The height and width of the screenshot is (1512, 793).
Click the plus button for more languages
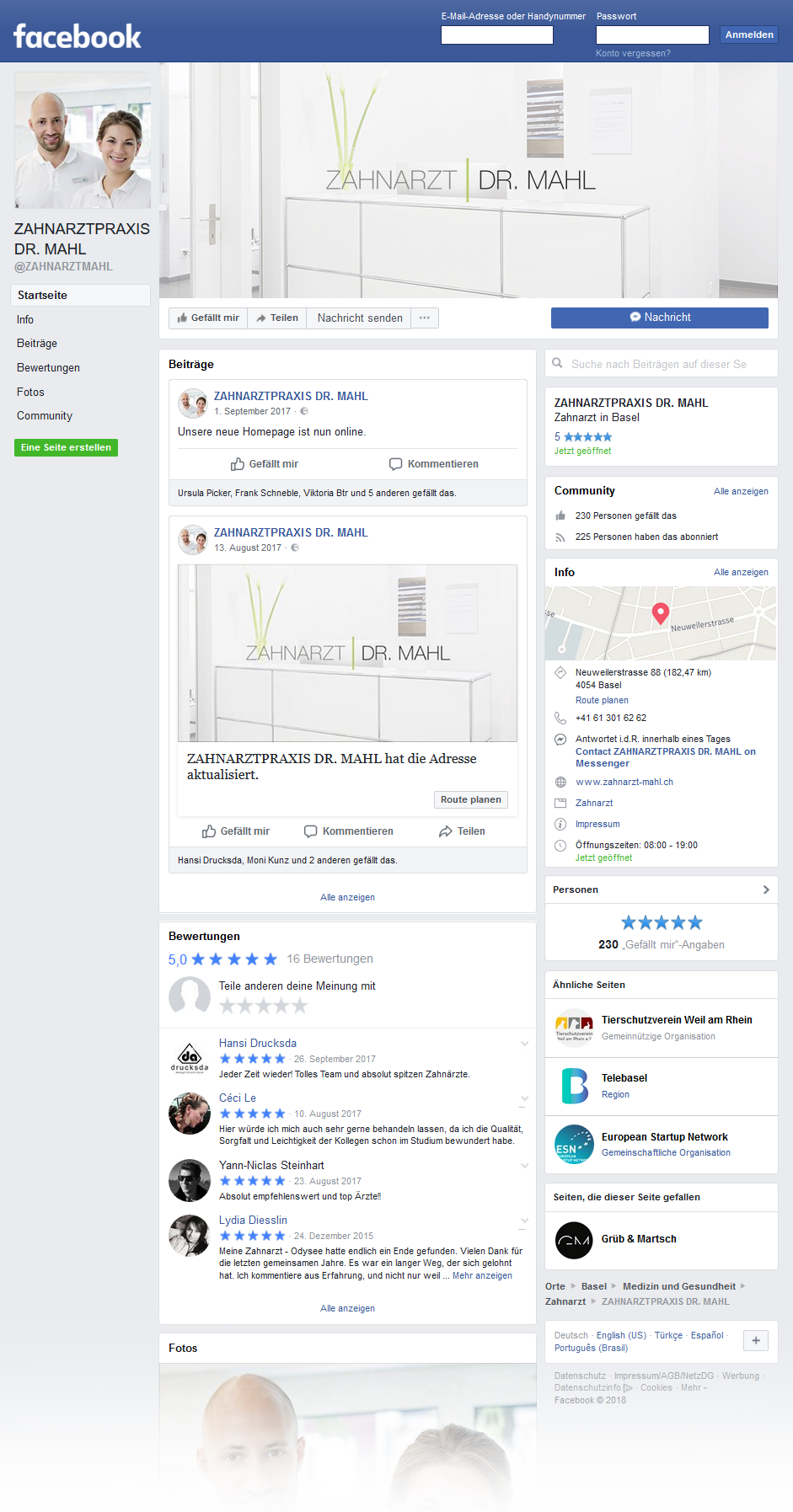point(756,1341)
